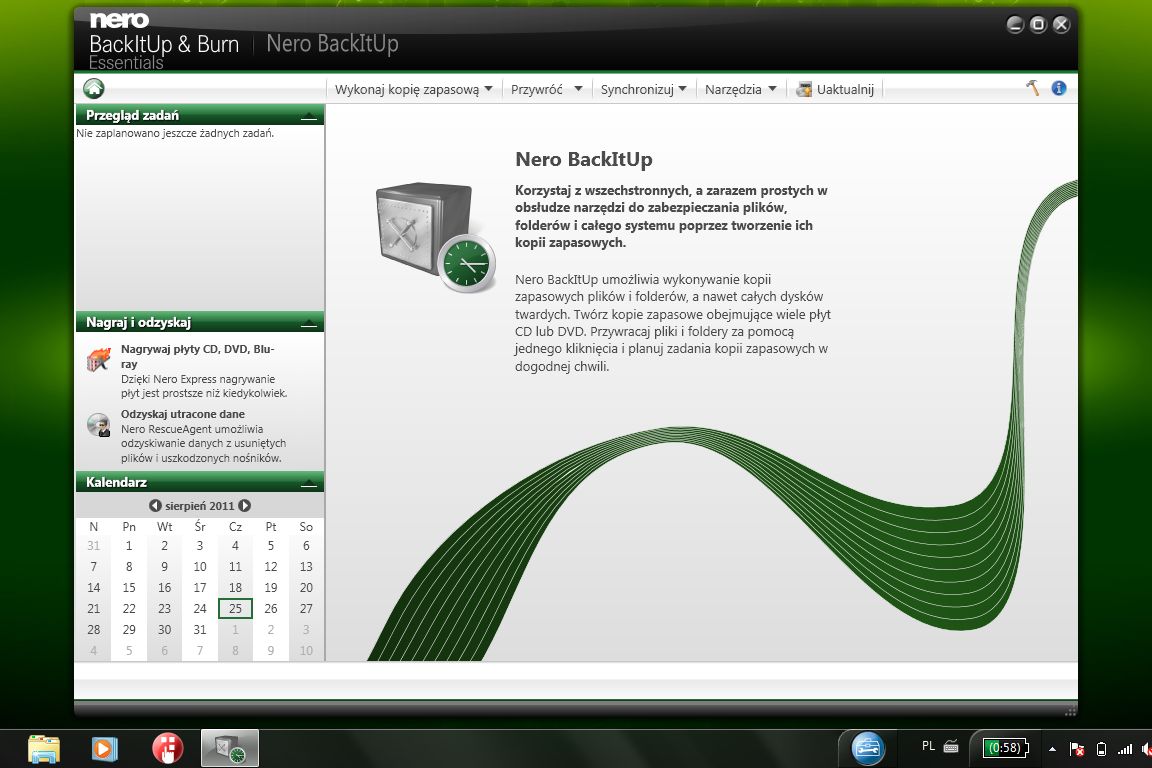Go to next month in calendar
The image size is (1152, 768).
point(245,506)
